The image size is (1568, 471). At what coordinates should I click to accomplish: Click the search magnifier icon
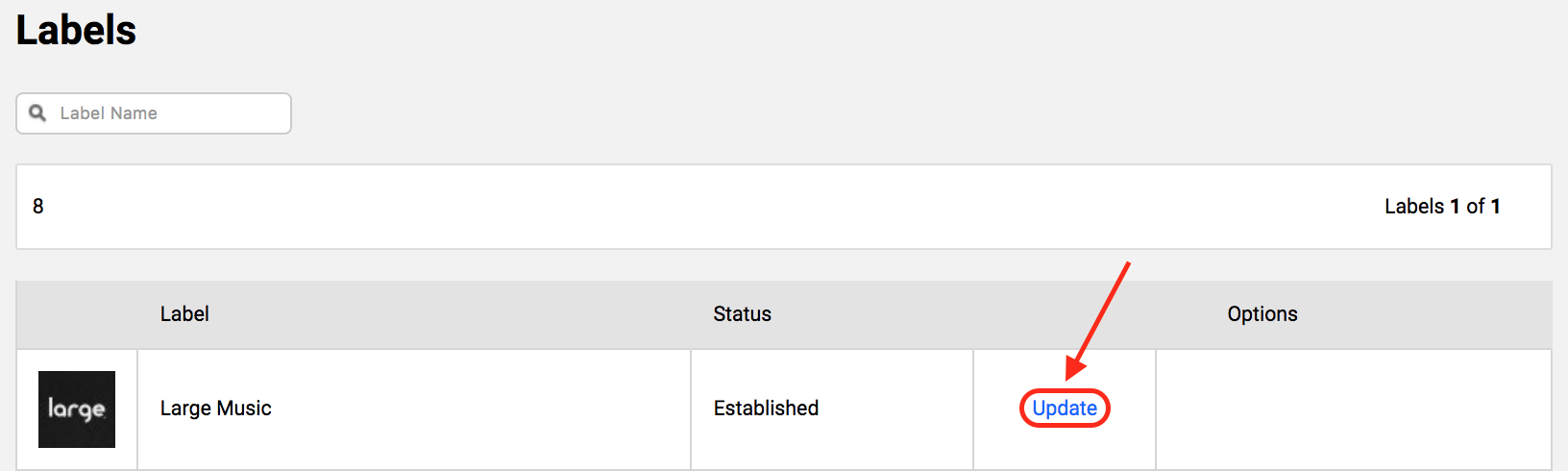(37, 113)
